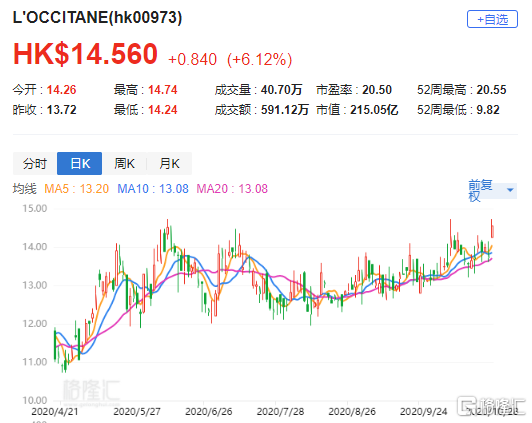Switch to 分时 intraday chart tab
532x423 pixels.
(x=35, y=164)
